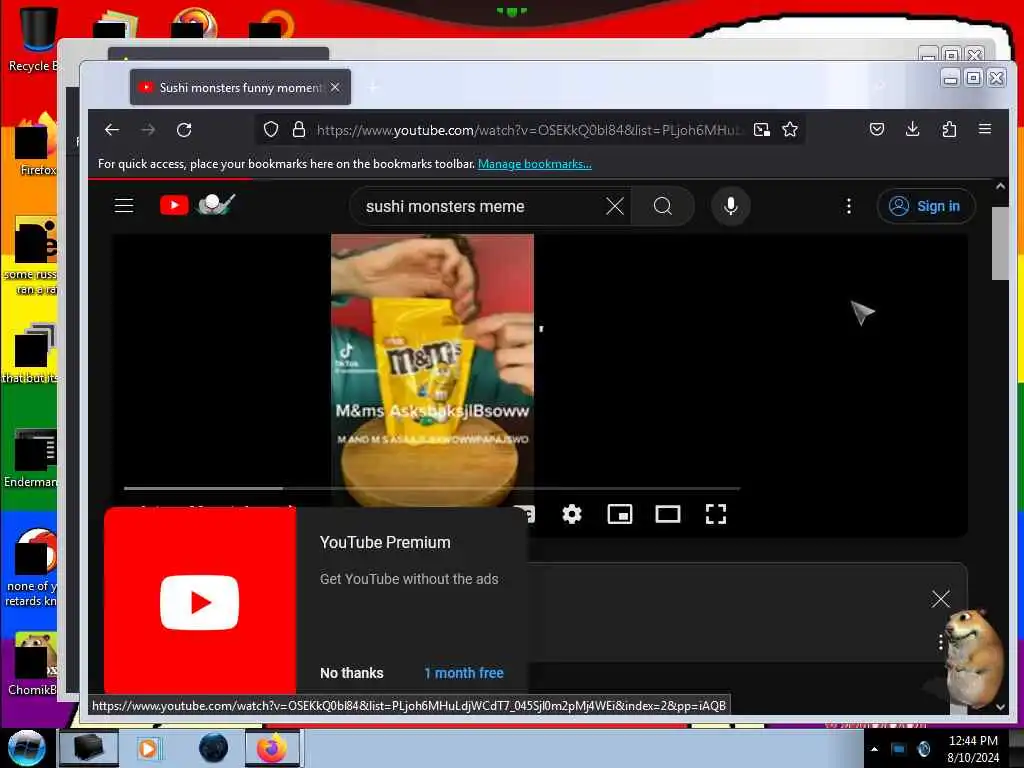
Task: Bookmark this page with star icon
Action: click(x=790, y=130)
